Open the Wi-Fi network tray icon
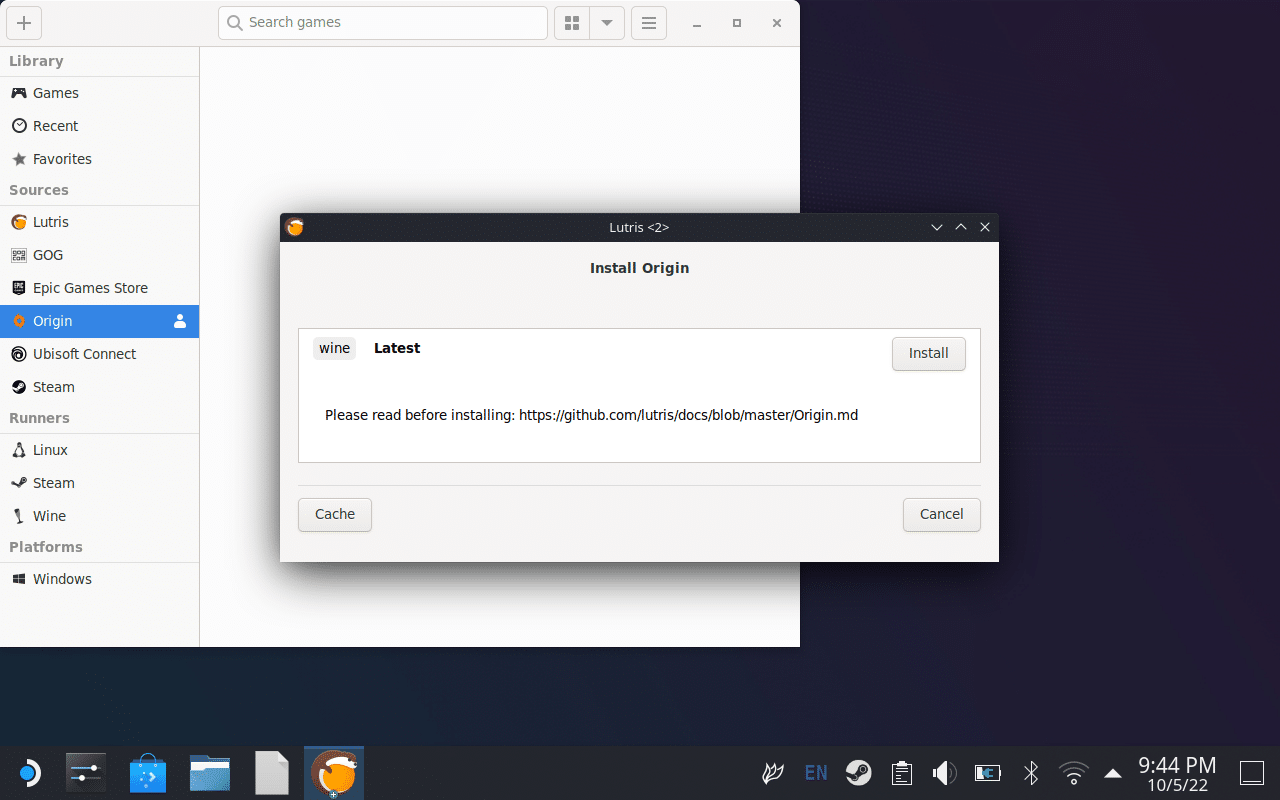1280x800 pixels. pyautogui.click(x=1074, y=773)
